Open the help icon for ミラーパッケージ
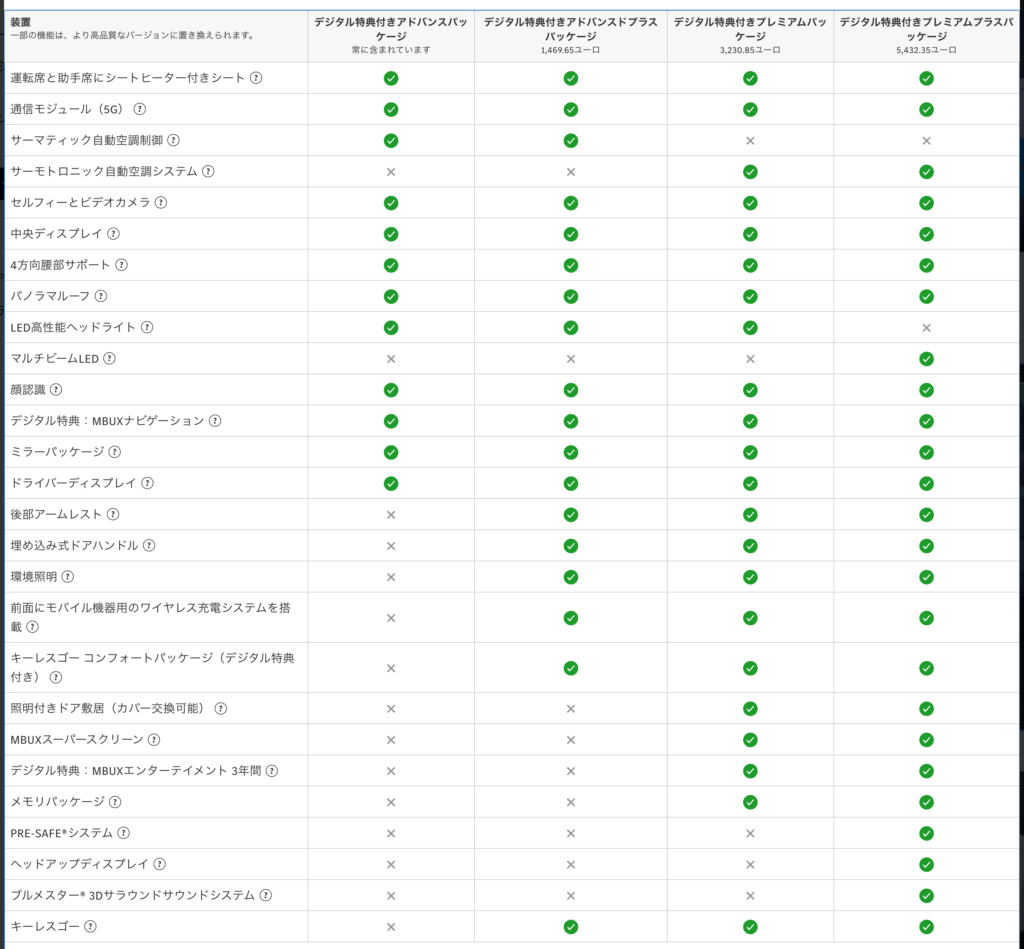This screenshot has width=1024, height=949. (112, 452)
